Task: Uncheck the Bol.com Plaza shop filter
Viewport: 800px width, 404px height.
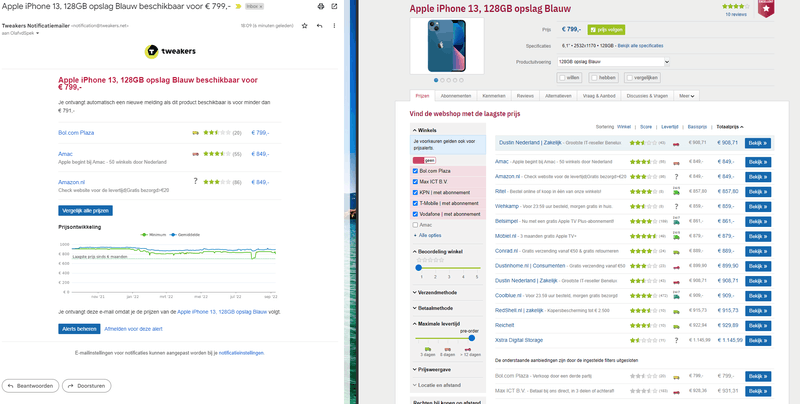Action: 415,171
